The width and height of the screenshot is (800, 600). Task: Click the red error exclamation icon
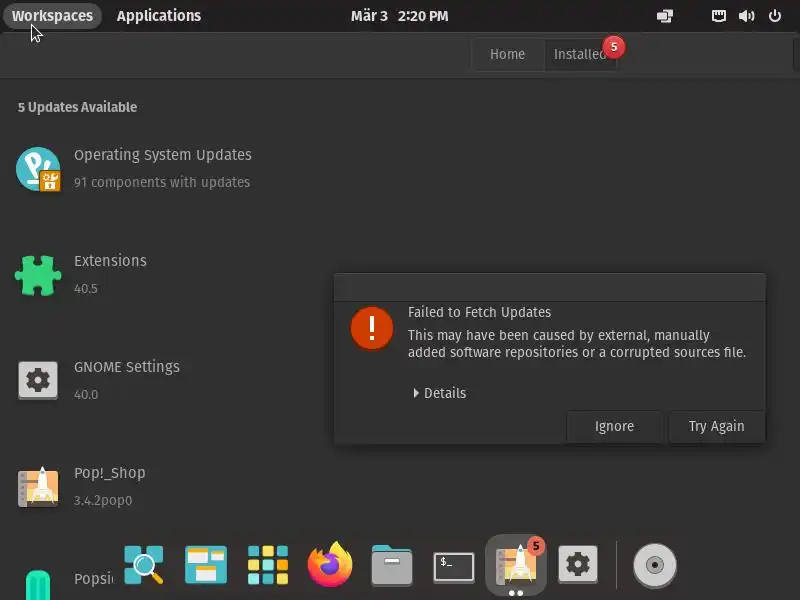(x=372, y=328)
